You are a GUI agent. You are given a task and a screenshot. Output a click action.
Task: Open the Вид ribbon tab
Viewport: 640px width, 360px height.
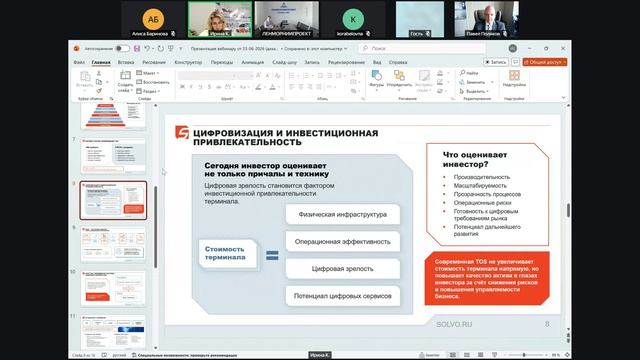377,62
